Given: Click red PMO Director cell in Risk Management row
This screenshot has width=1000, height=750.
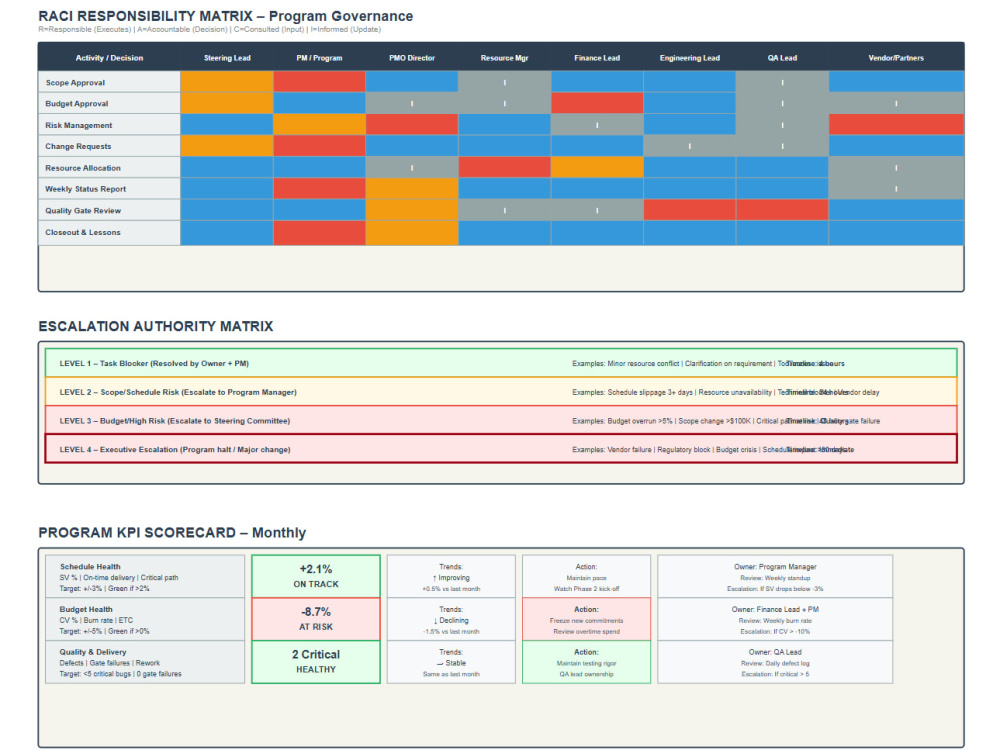Looking at the screenshot, I should pyautogui.click(x=412, y=125).
